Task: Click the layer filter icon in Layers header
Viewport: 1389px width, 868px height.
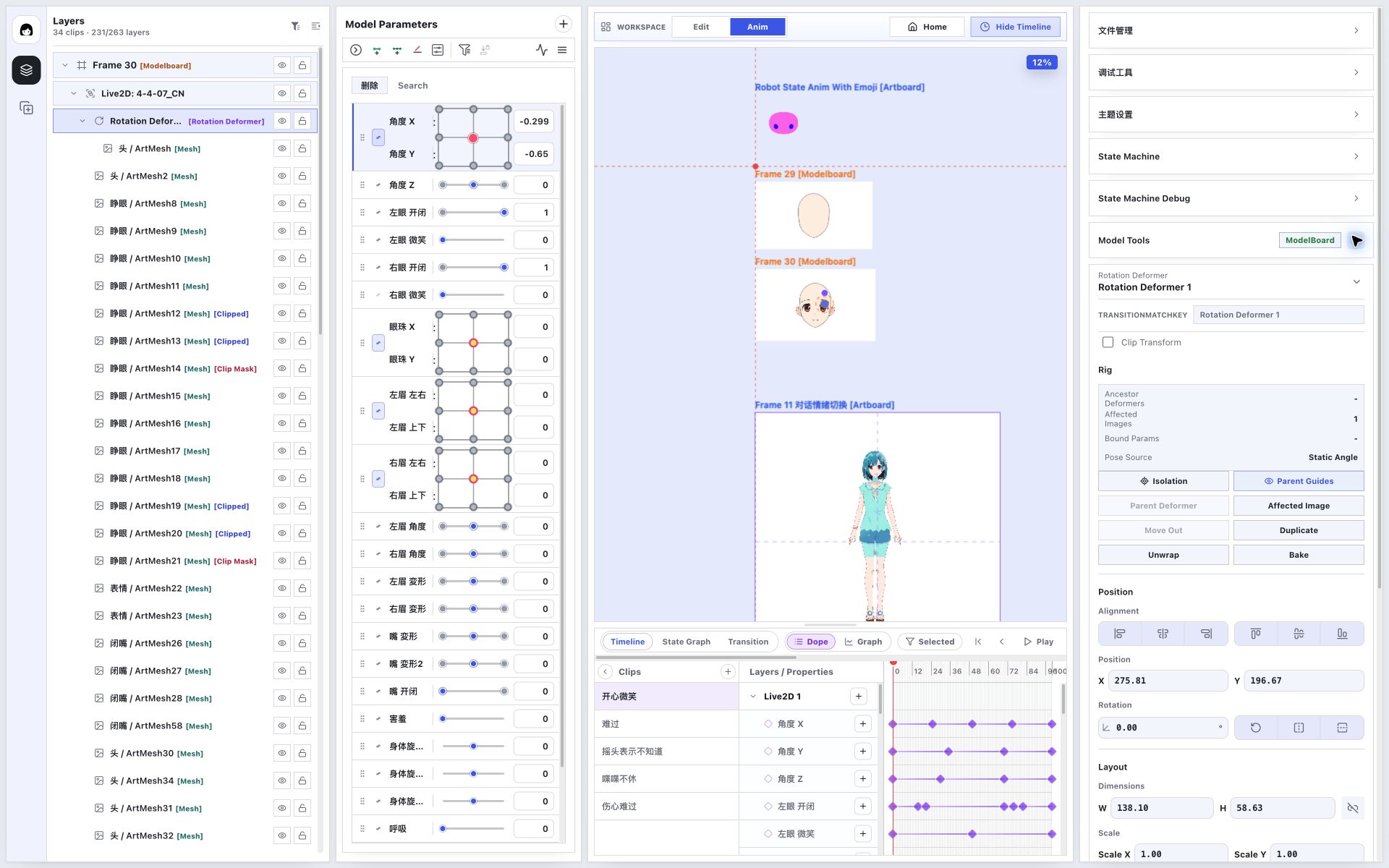Action: point(296,26)
